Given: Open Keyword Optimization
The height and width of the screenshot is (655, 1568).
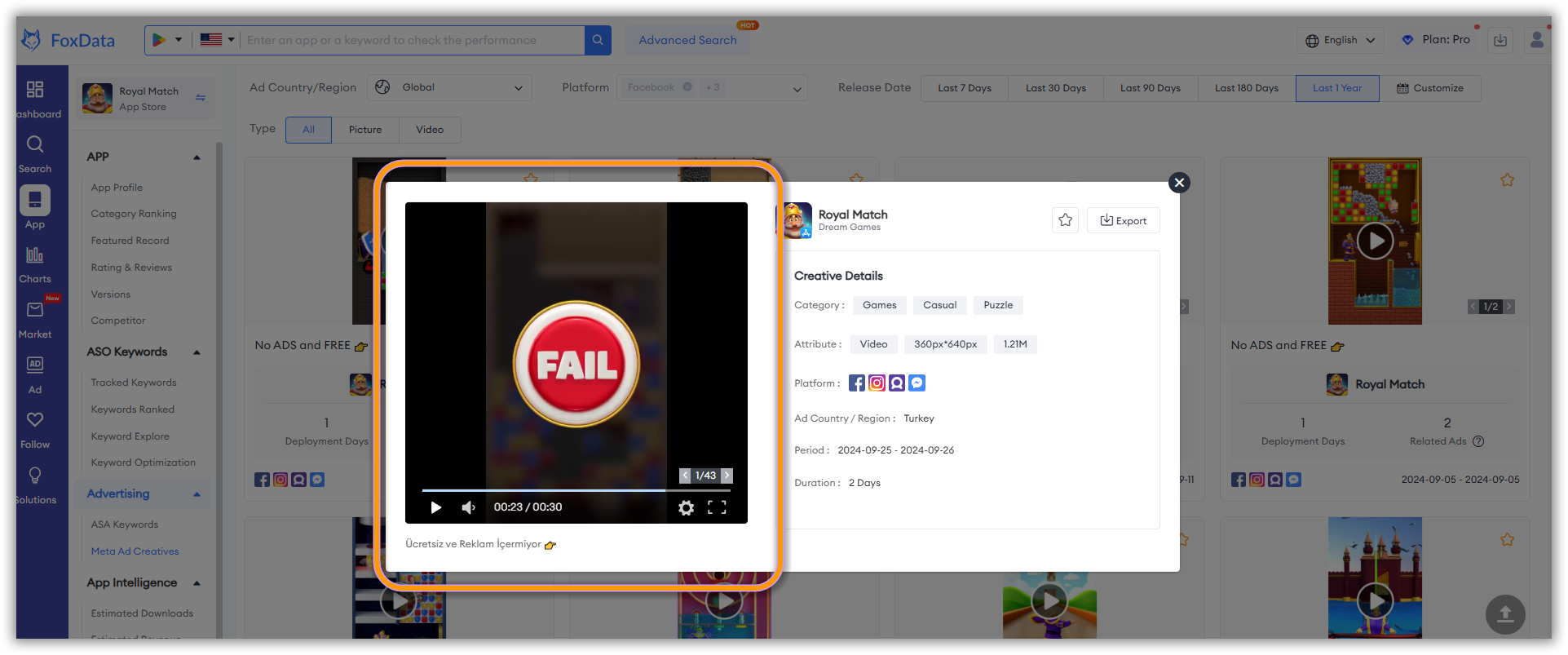Looking at the screenshot, I should pos(143,462).
